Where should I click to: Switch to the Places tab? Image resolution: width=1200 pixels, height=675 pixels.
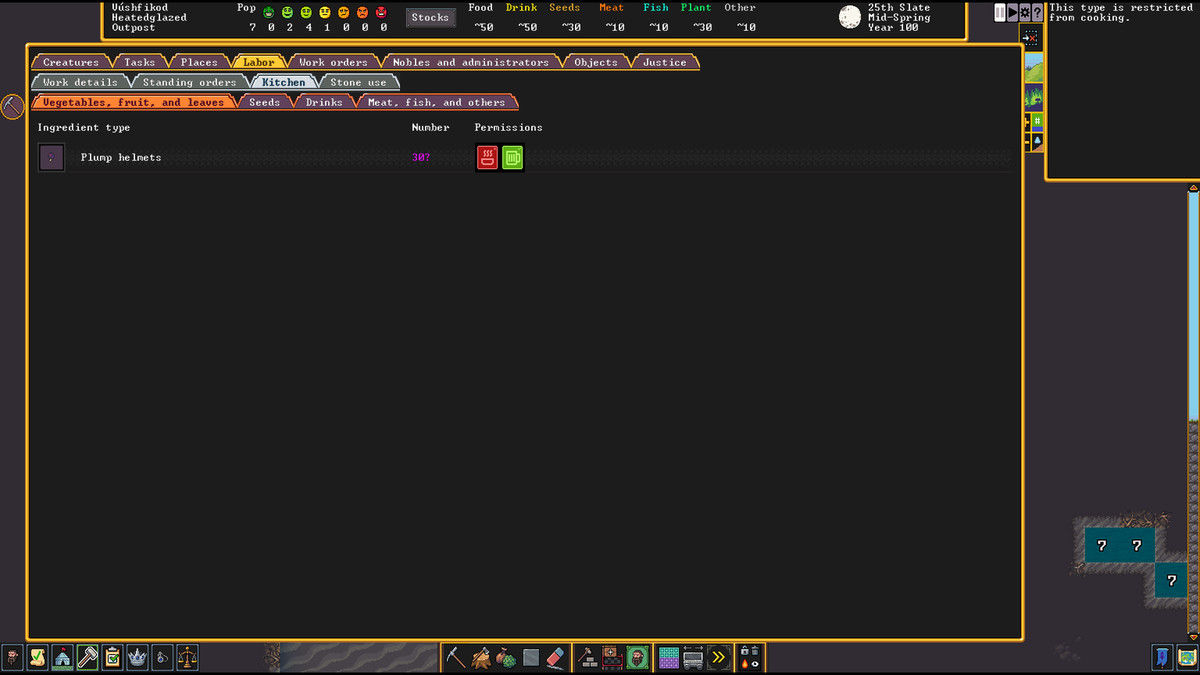point(199,62)
